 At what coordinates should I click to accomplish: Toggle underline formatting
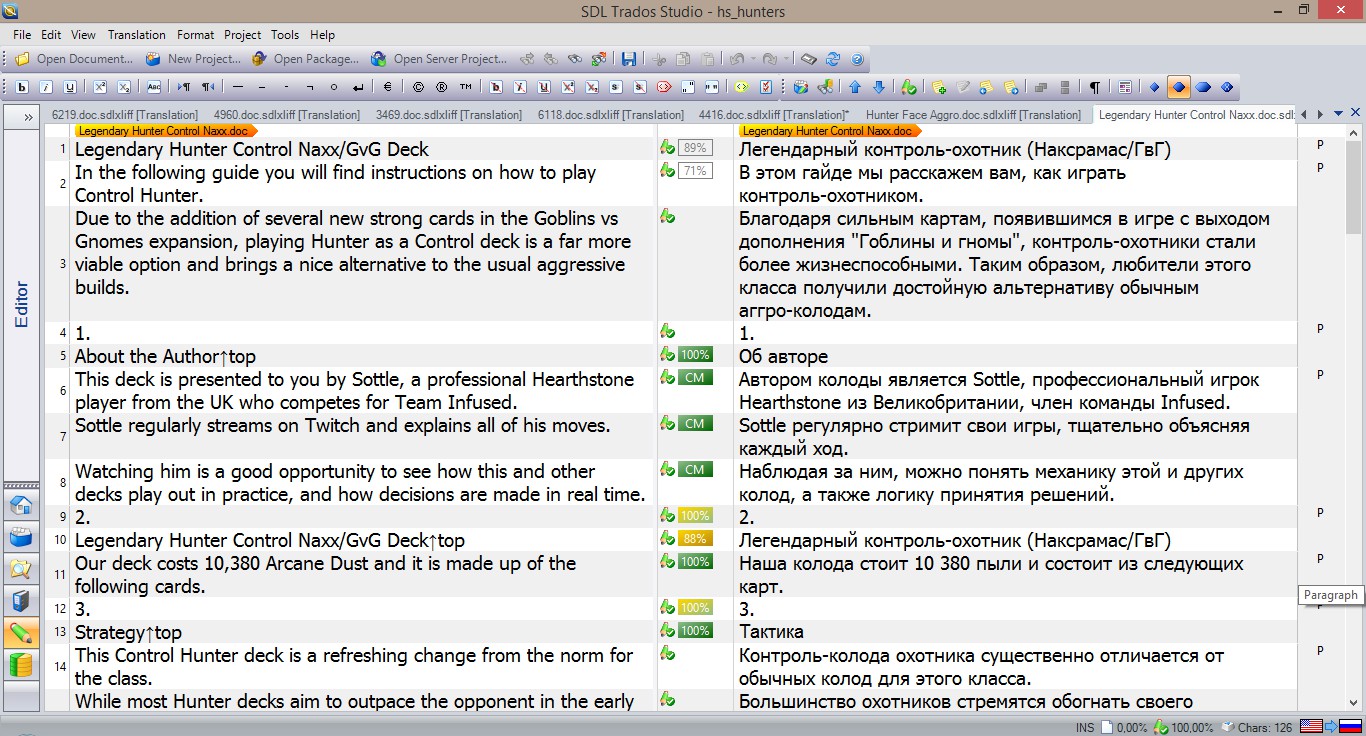(70, 87)
